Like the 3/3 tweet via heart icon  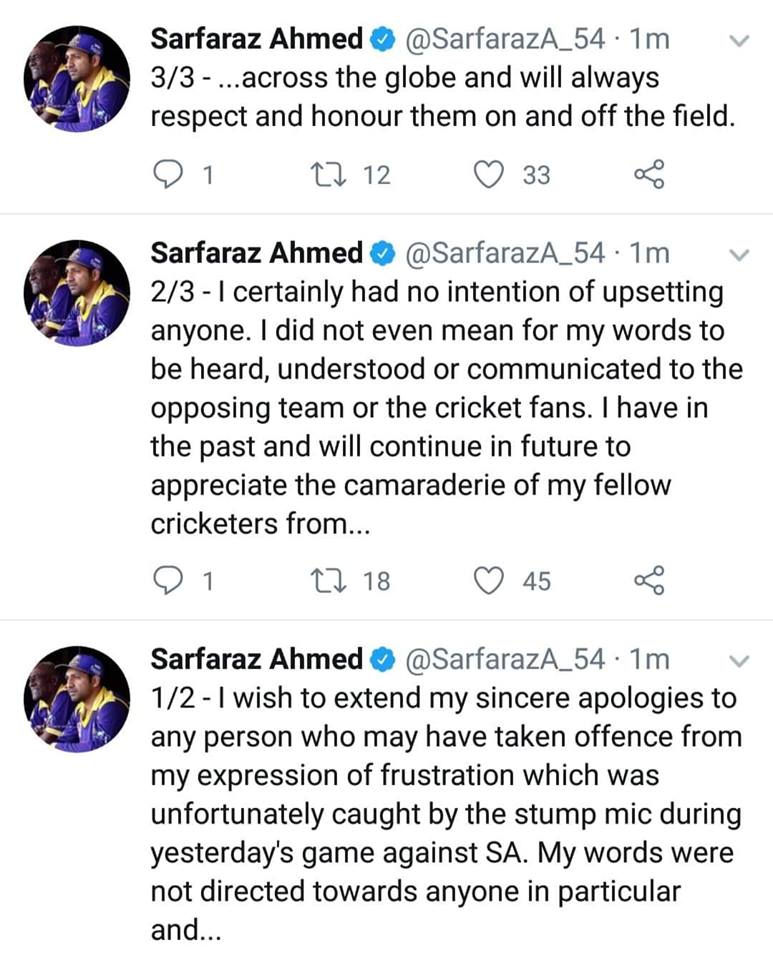pos(489,175)
